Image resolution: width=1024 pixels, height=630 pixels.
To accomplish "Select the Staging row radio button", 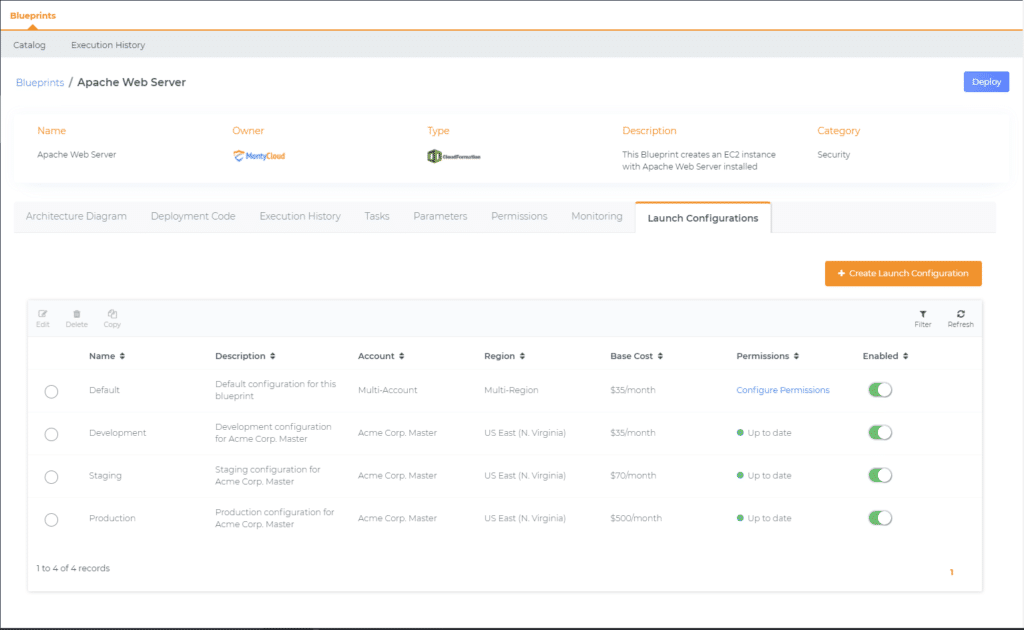I will point(51,477).
